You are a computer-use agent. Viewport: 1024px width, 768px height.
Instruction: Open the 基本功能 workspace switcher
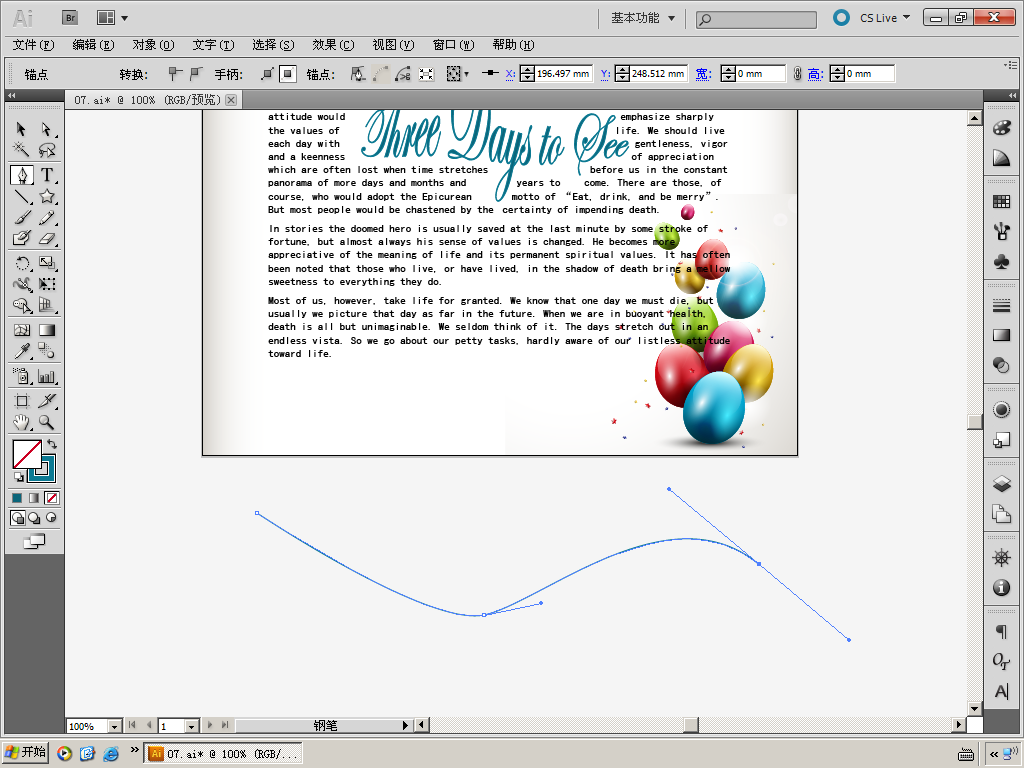click(x=643, y=18)
